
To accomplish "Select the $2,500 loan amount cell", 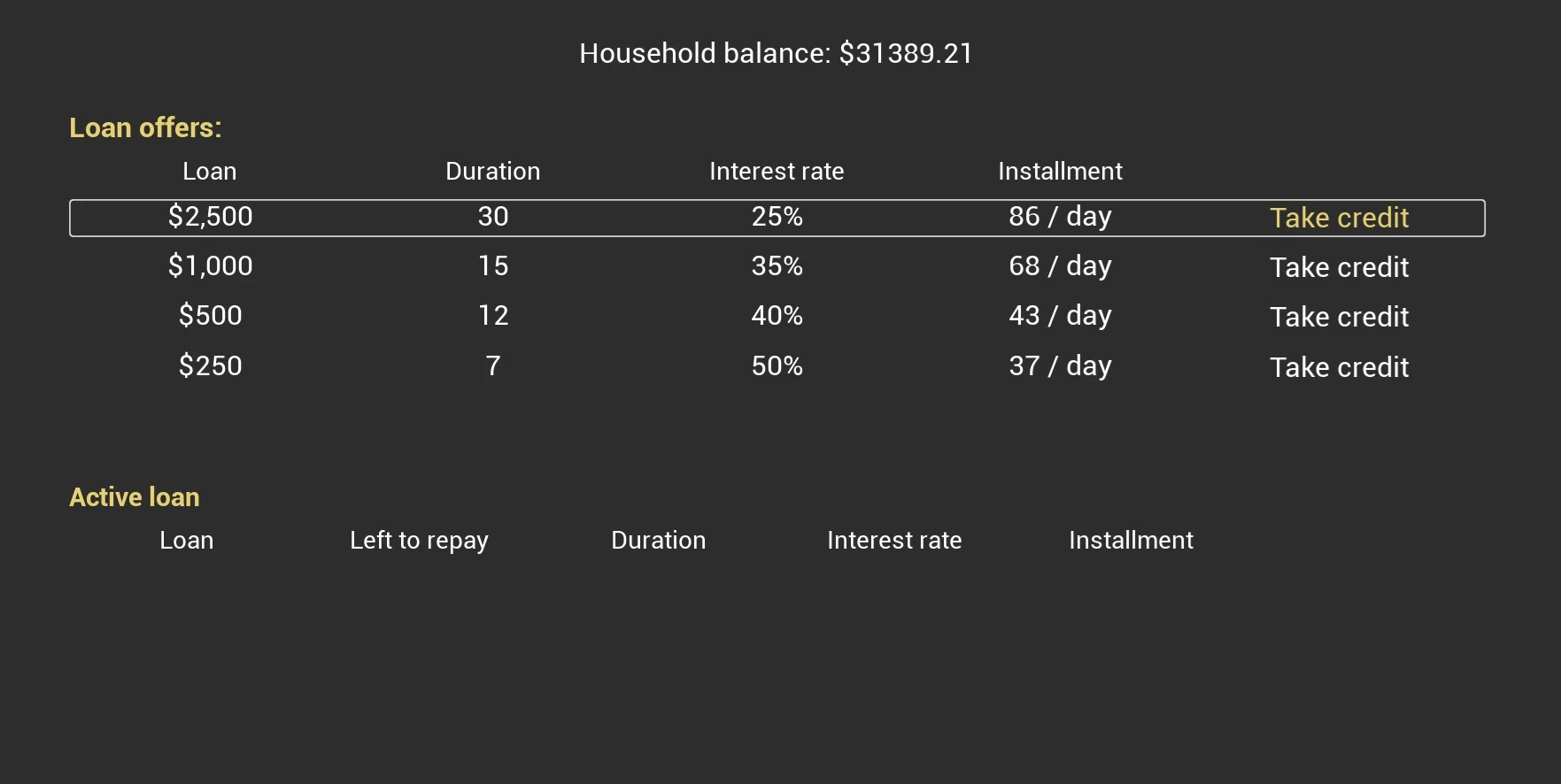I will 211,217.
